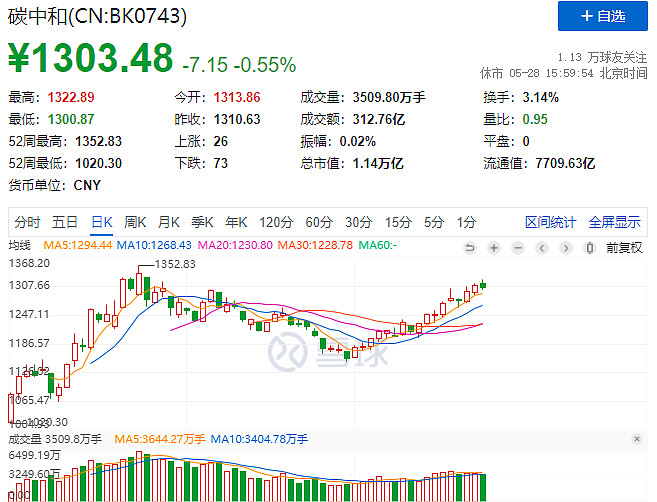Click the 今开 value 1313.86
Image resolution: width=657 pixels, height=502 pixels.
coord(237,97)
